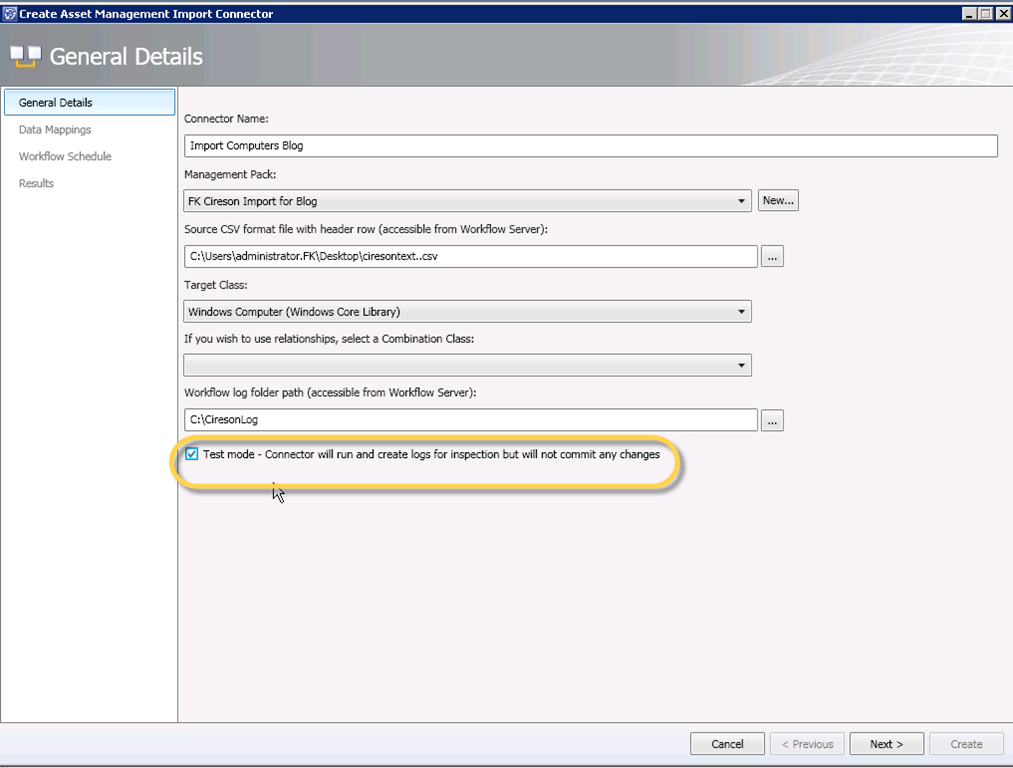Click the General Details header icon
Screen dimensions: 1013x768
coord(25,56)
